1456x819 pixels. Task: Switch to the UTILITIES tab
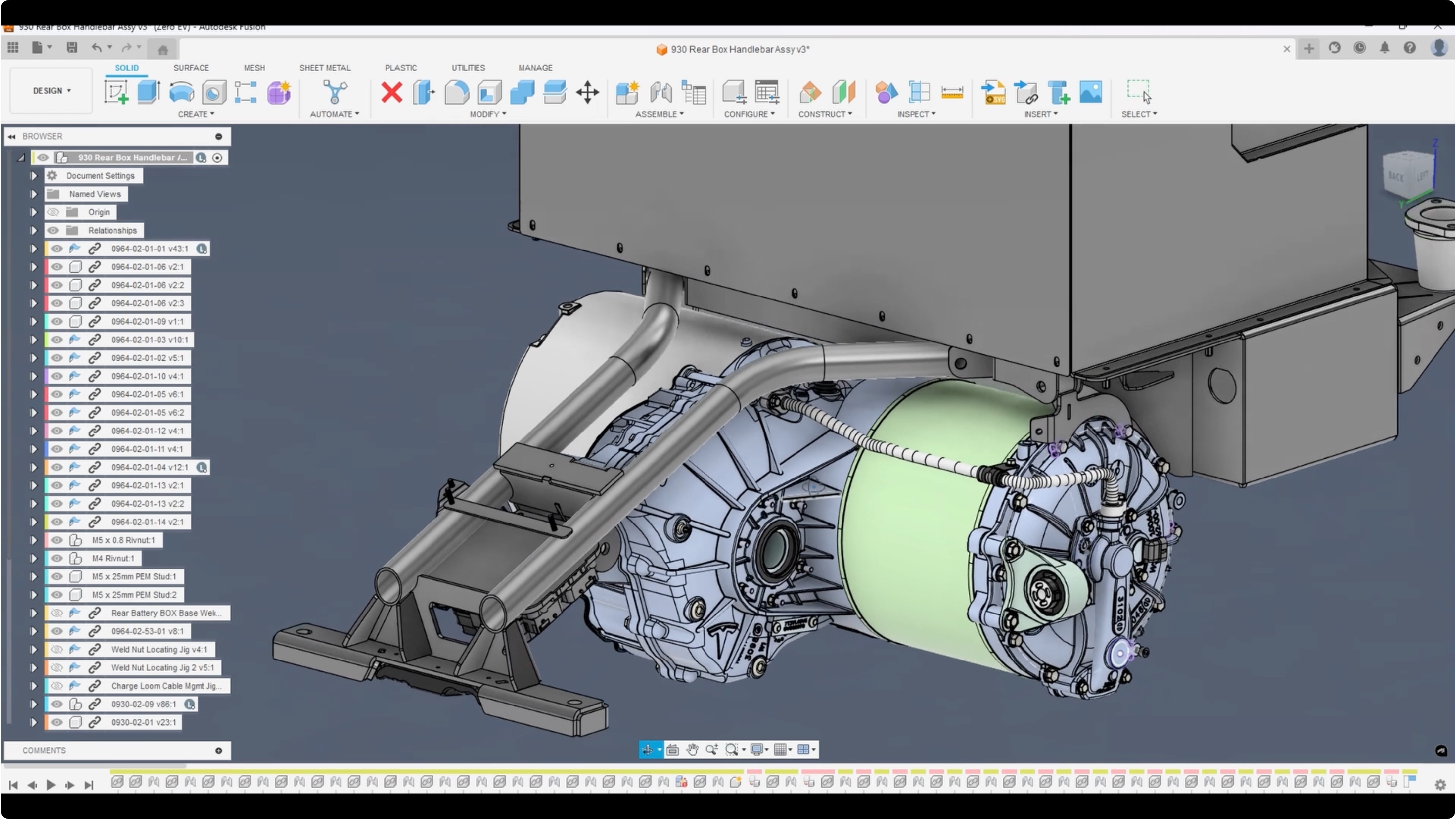468,68
